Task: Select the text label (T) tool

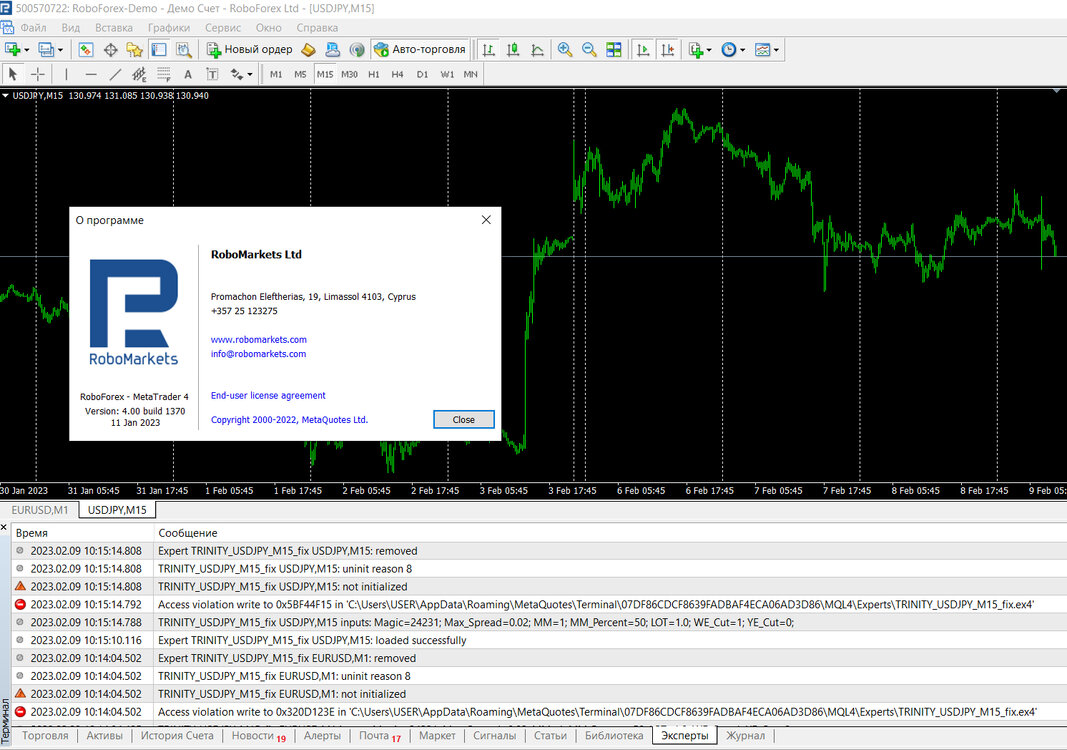Action: (x=212, y=74)
